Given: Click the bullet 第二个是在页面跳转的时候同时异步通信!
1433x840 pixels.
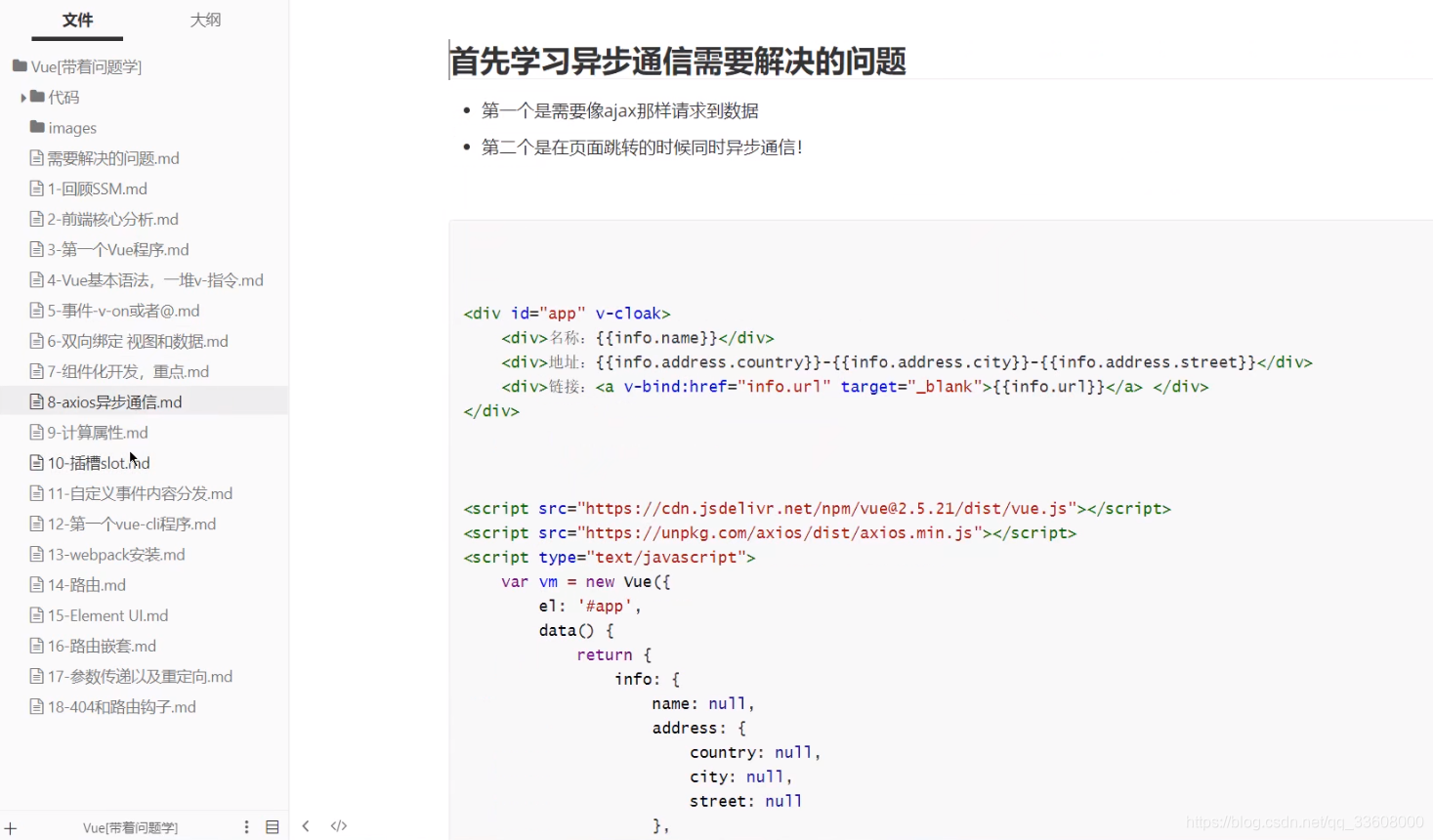Looking at the screenshot, I should pyautogui.click(x=642, y=147).
